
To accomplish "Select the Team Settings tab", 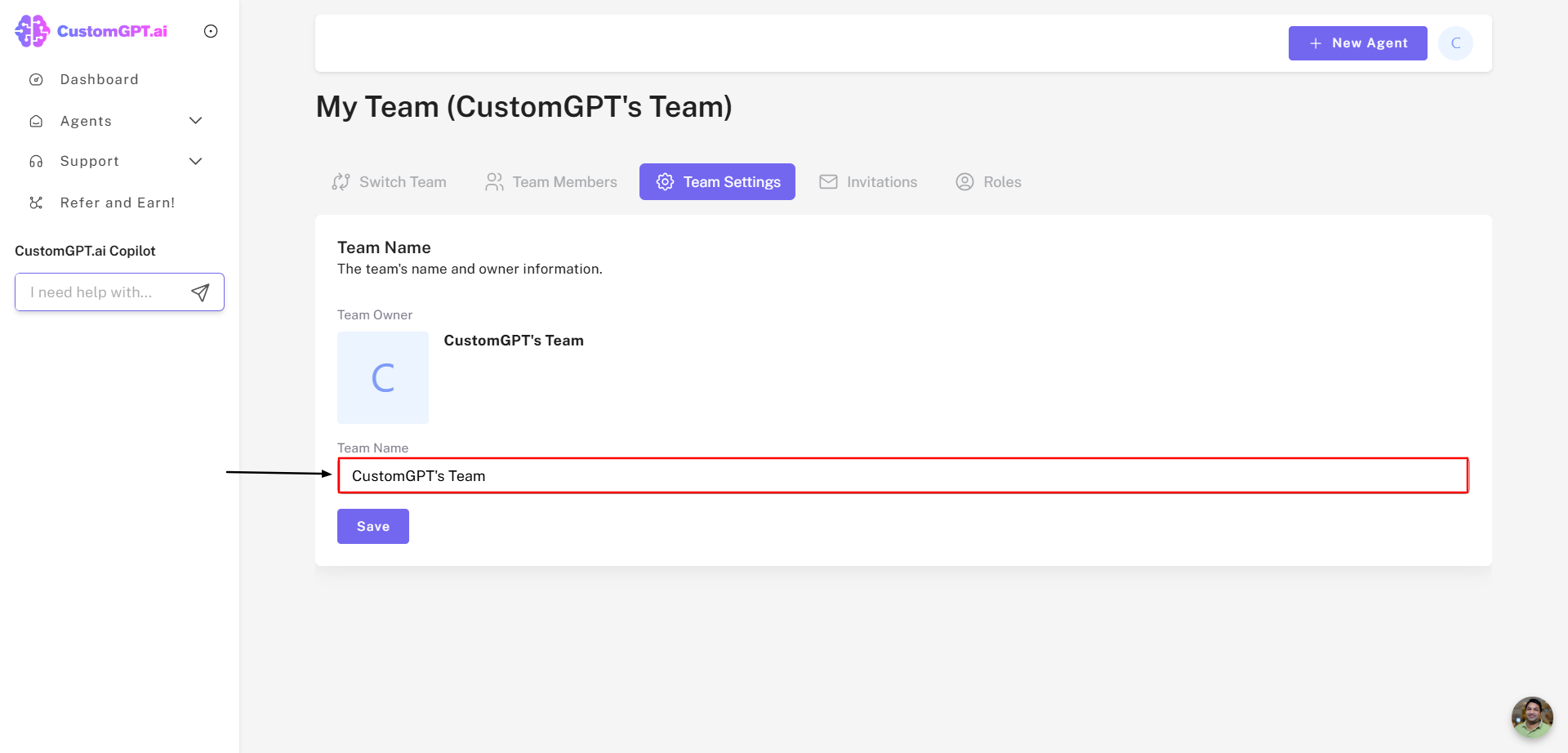I will coord(717,182).
